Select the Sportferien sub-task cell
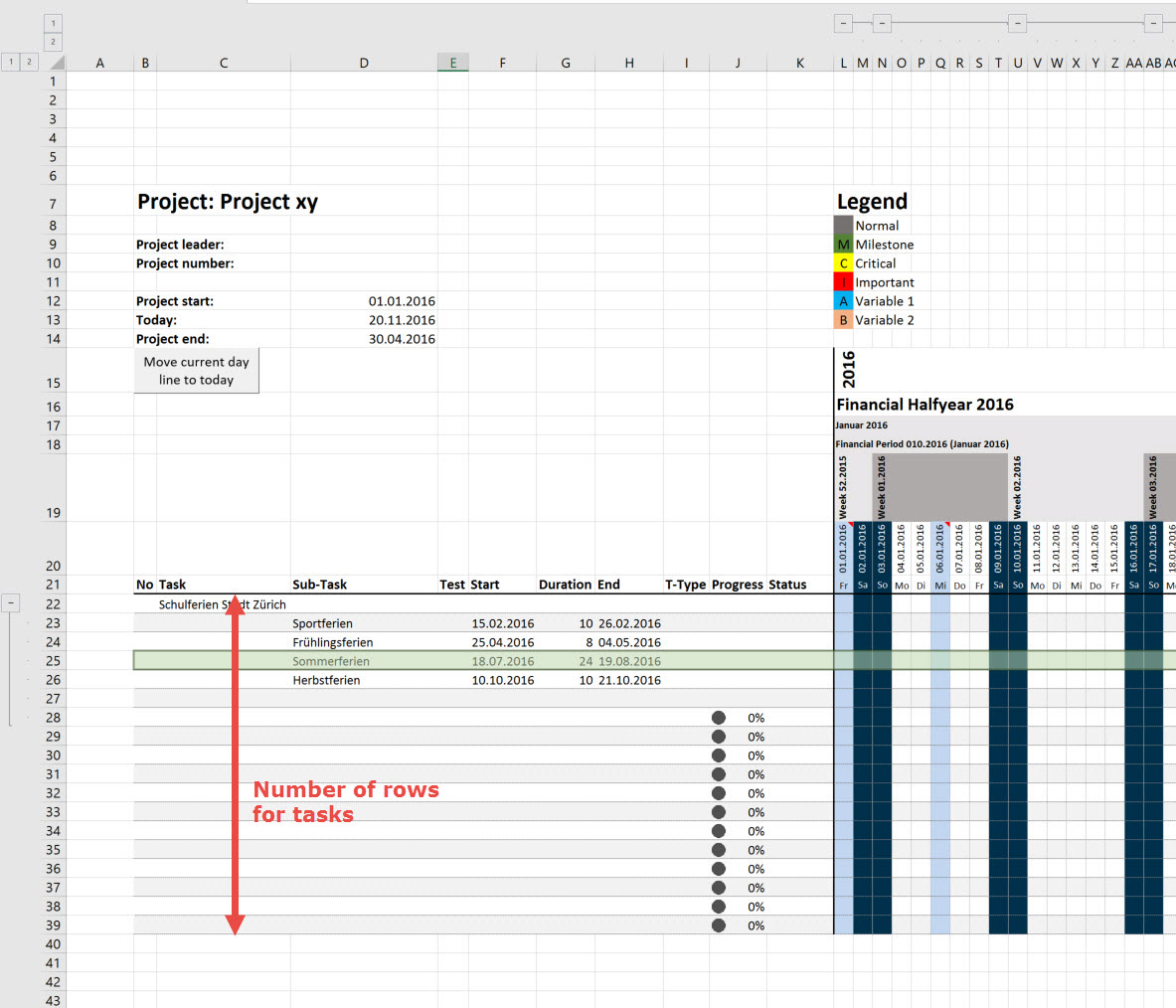The width and height of the screenshot is (1176, 1008). 365,623
